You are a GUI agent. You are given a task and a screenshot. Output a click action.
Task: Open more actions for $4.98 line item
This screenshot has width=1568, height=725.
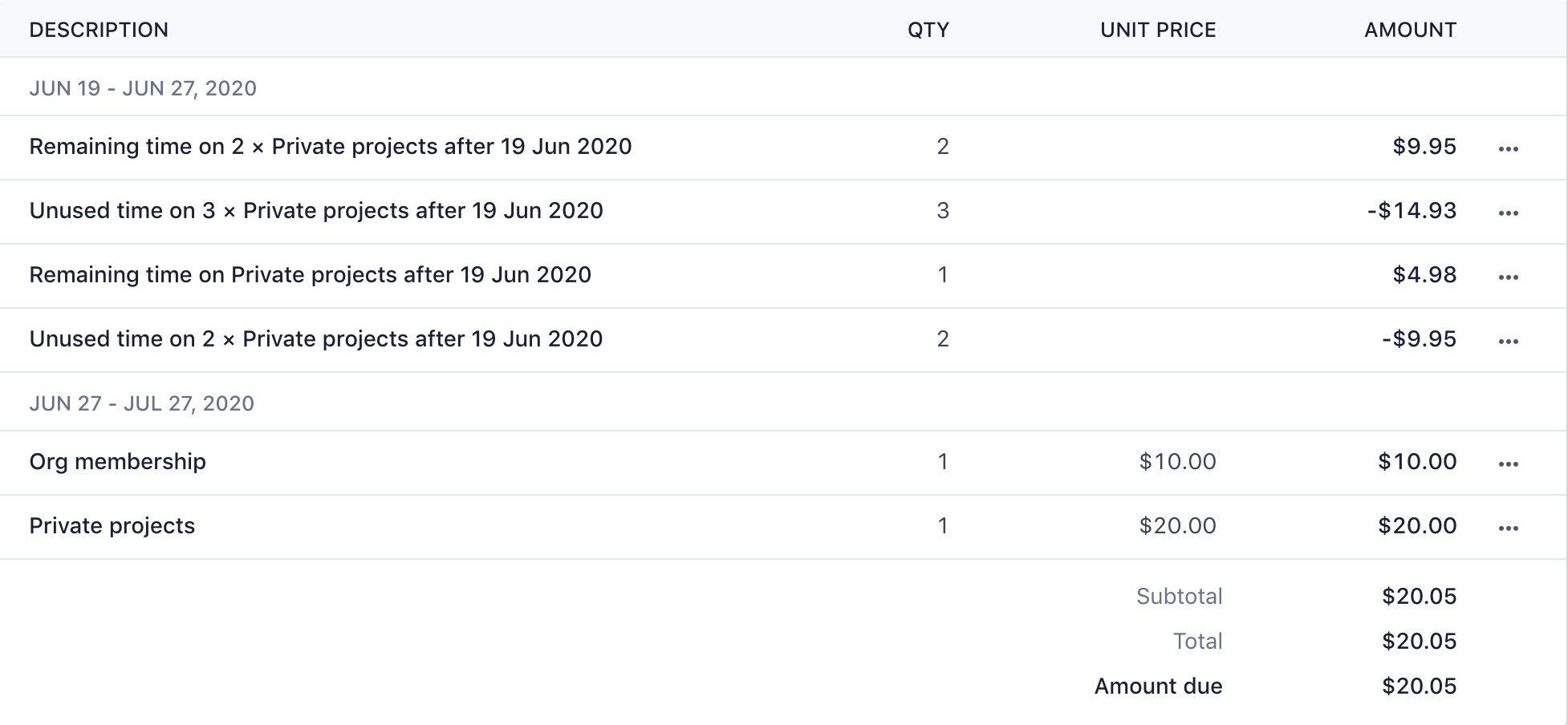[1508, 277]
